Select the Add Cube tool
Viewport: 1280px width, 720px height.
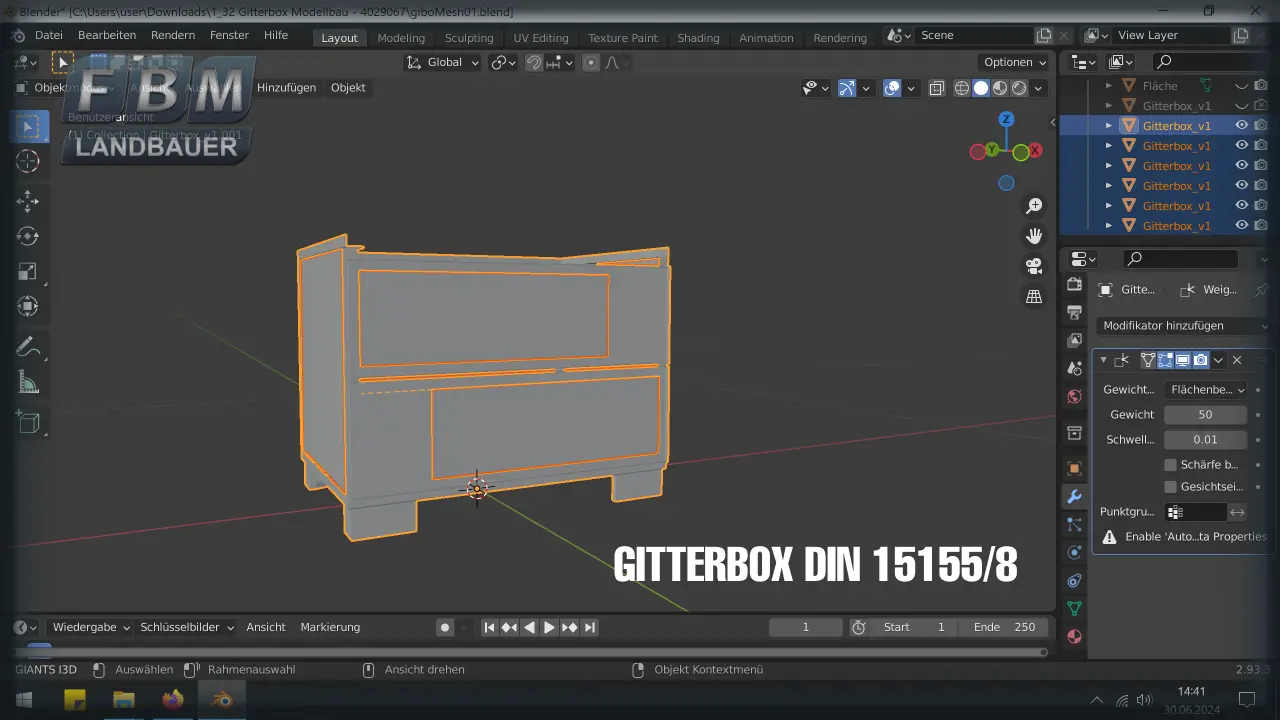click(x=29, y=423)
